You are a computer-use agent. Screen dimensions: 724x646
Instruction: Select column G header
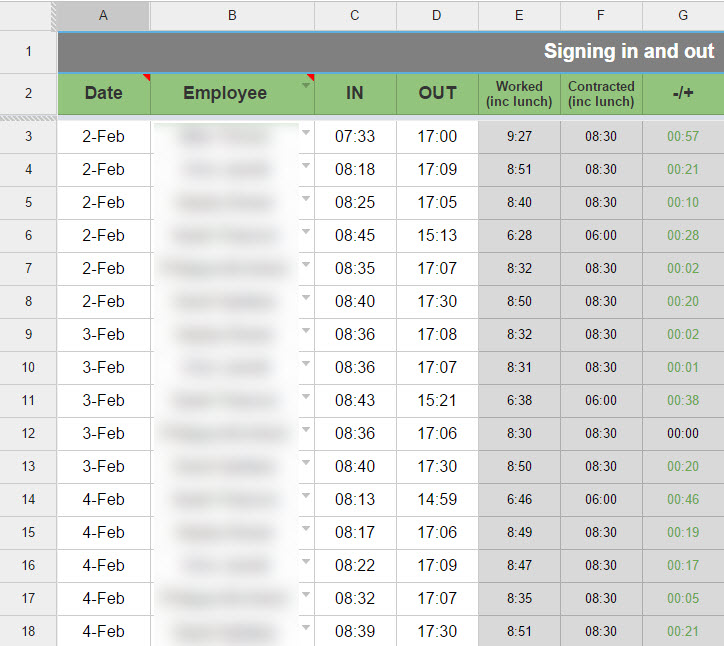coord(683,15)
